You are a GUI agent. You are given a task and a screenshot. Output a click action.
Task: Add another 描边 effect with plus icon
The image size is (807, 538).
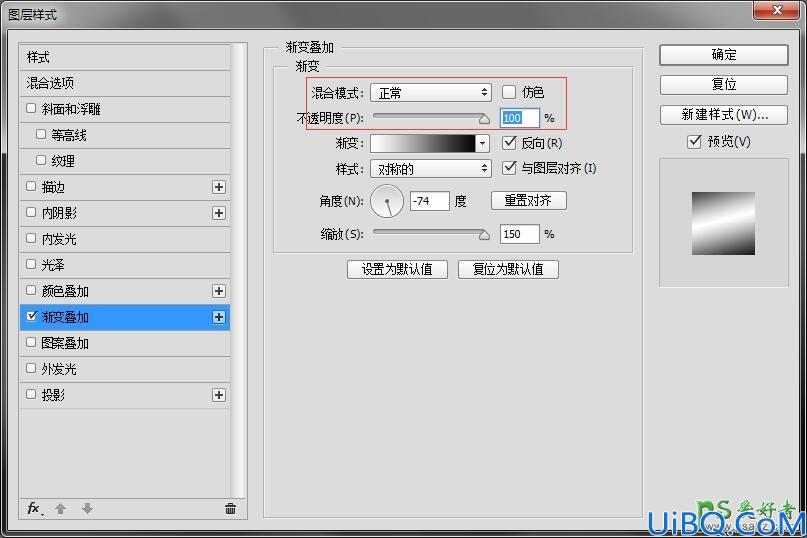[x=219, y=187]
